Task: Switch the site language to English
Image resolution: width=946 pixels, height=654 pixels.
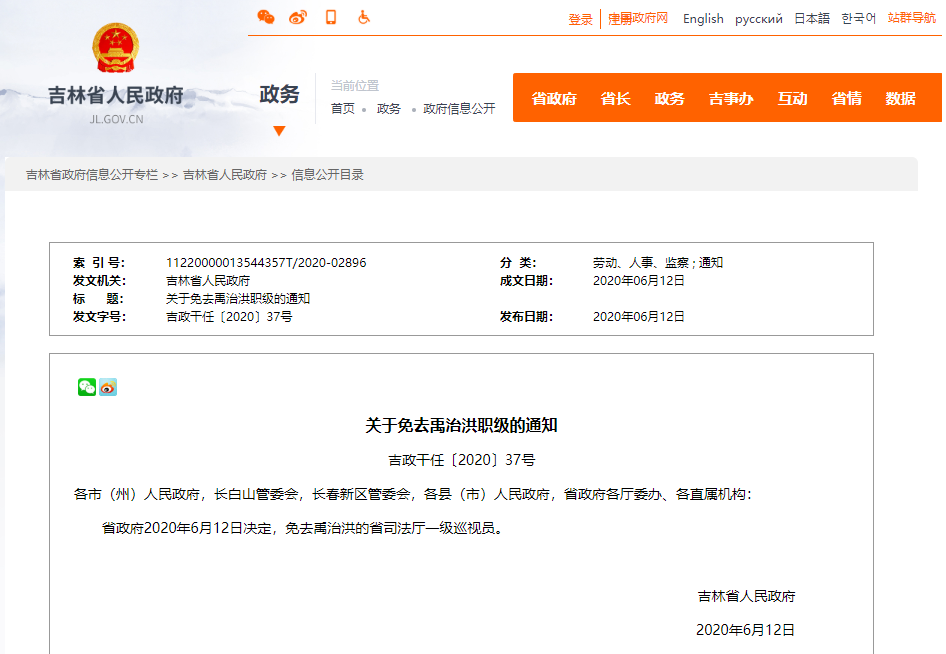Action: (703, 19)
